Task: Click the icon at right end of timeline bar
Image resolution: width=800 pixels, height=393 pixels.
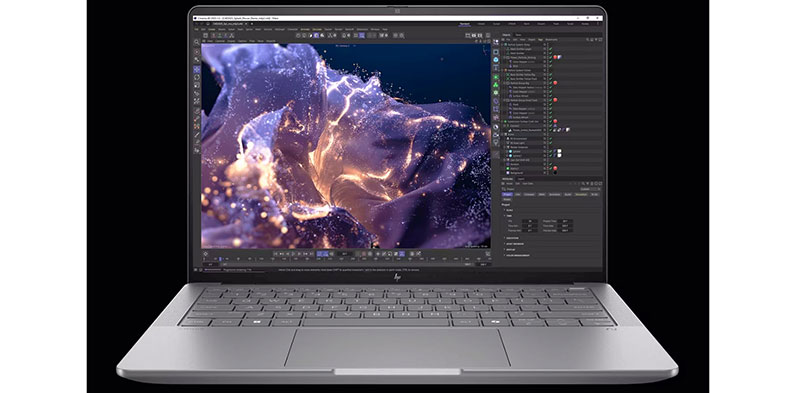Action: tap(488, 254)
